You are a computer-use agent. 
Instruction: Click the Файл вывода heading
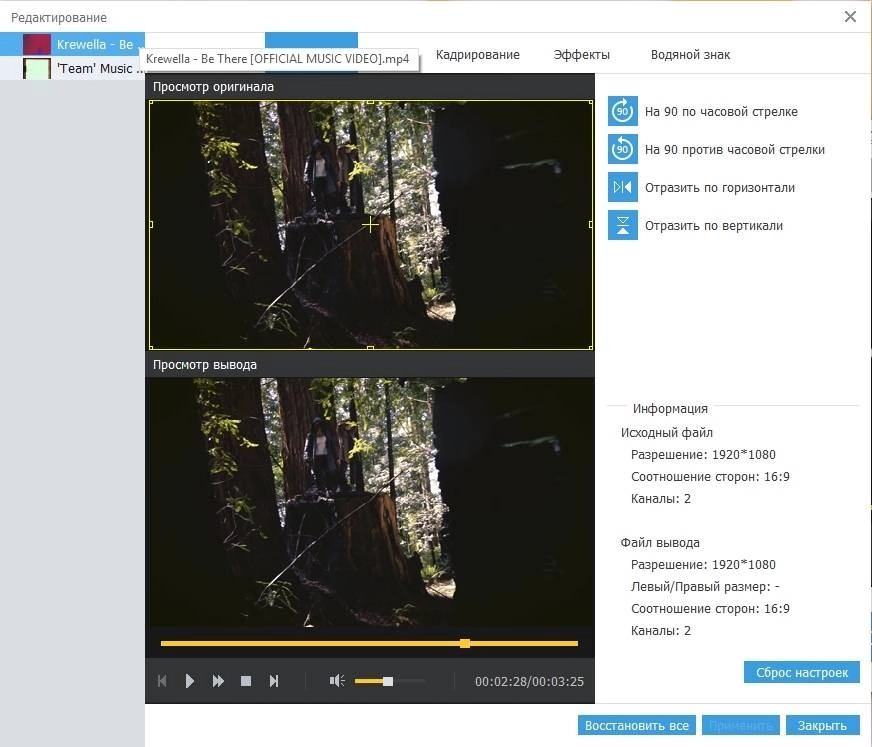pos(660,542)
